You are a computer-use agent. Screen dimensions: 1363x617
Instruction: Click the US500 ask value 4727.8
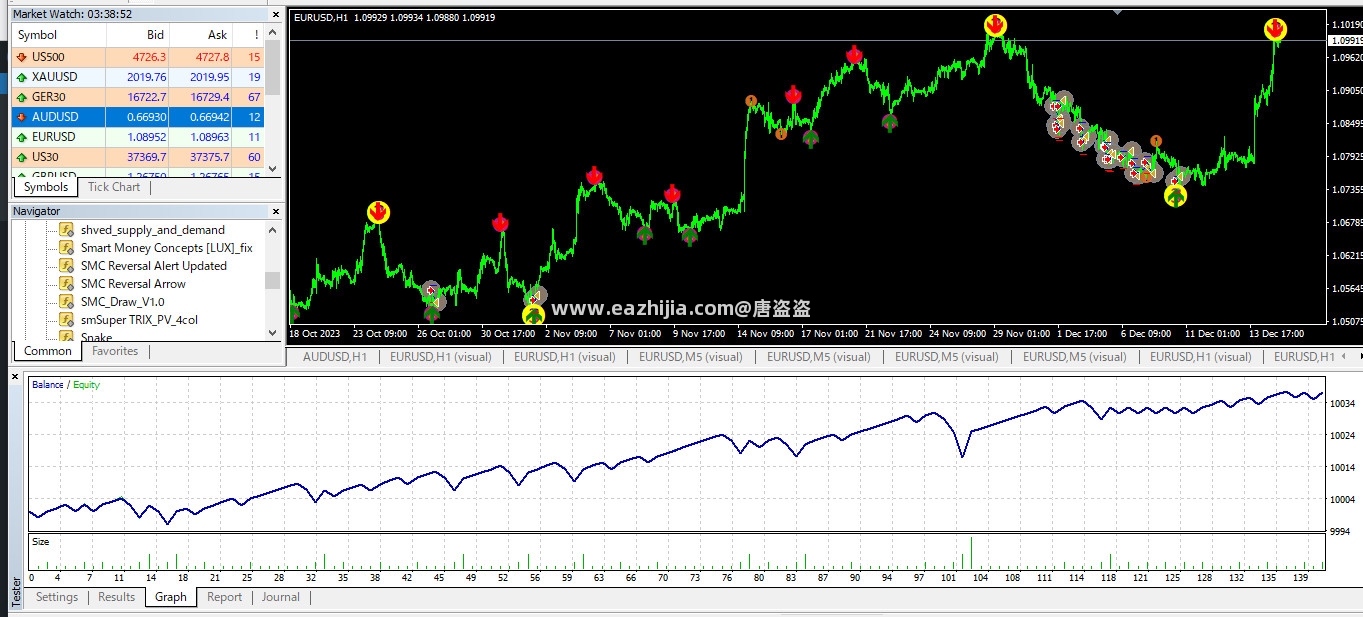pos(212,57)
